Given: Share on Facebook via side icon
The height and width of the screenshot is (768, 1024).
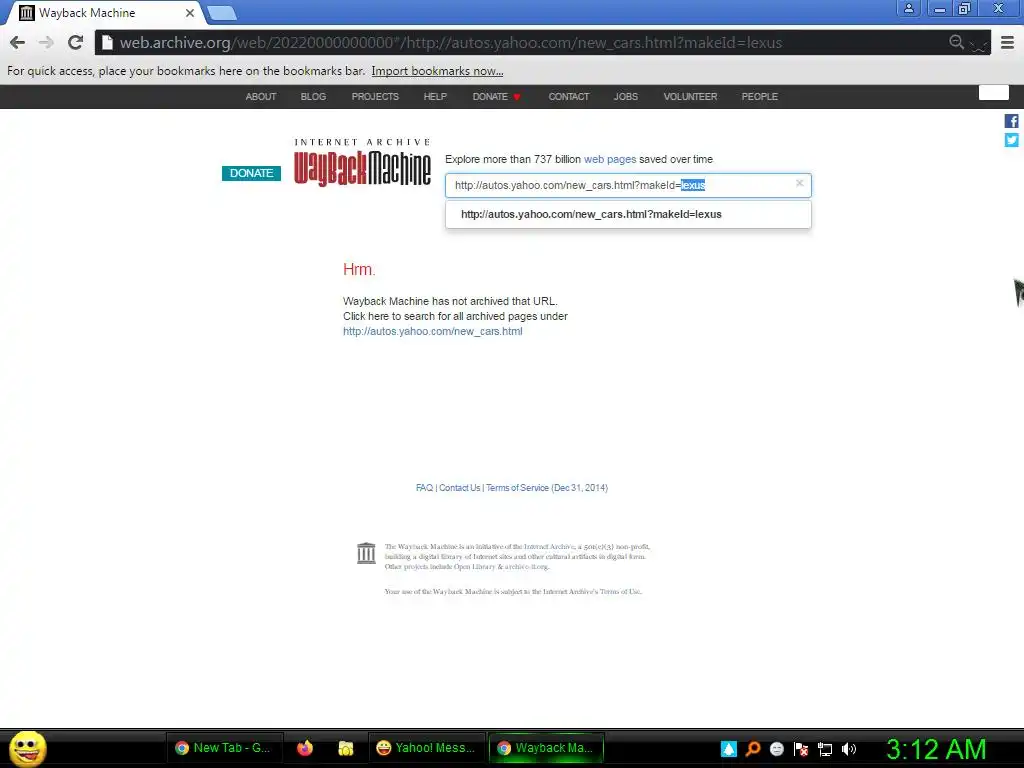Looking at the screenshot, I should [x=1012, y=121].
